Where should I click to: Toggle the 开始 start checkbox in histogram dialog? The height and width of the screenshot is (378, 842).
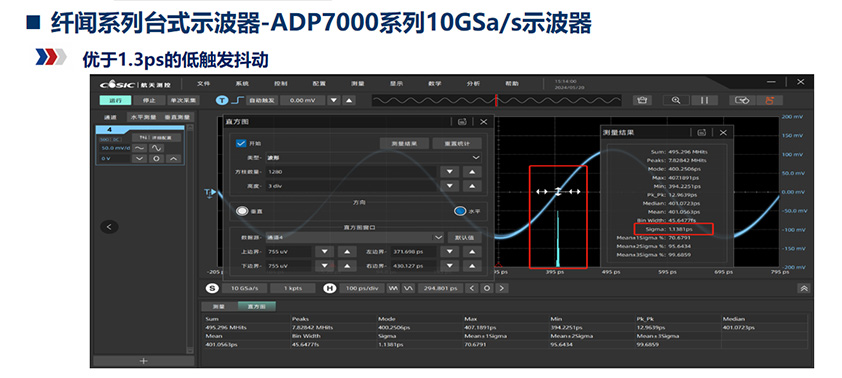(241, 143)
